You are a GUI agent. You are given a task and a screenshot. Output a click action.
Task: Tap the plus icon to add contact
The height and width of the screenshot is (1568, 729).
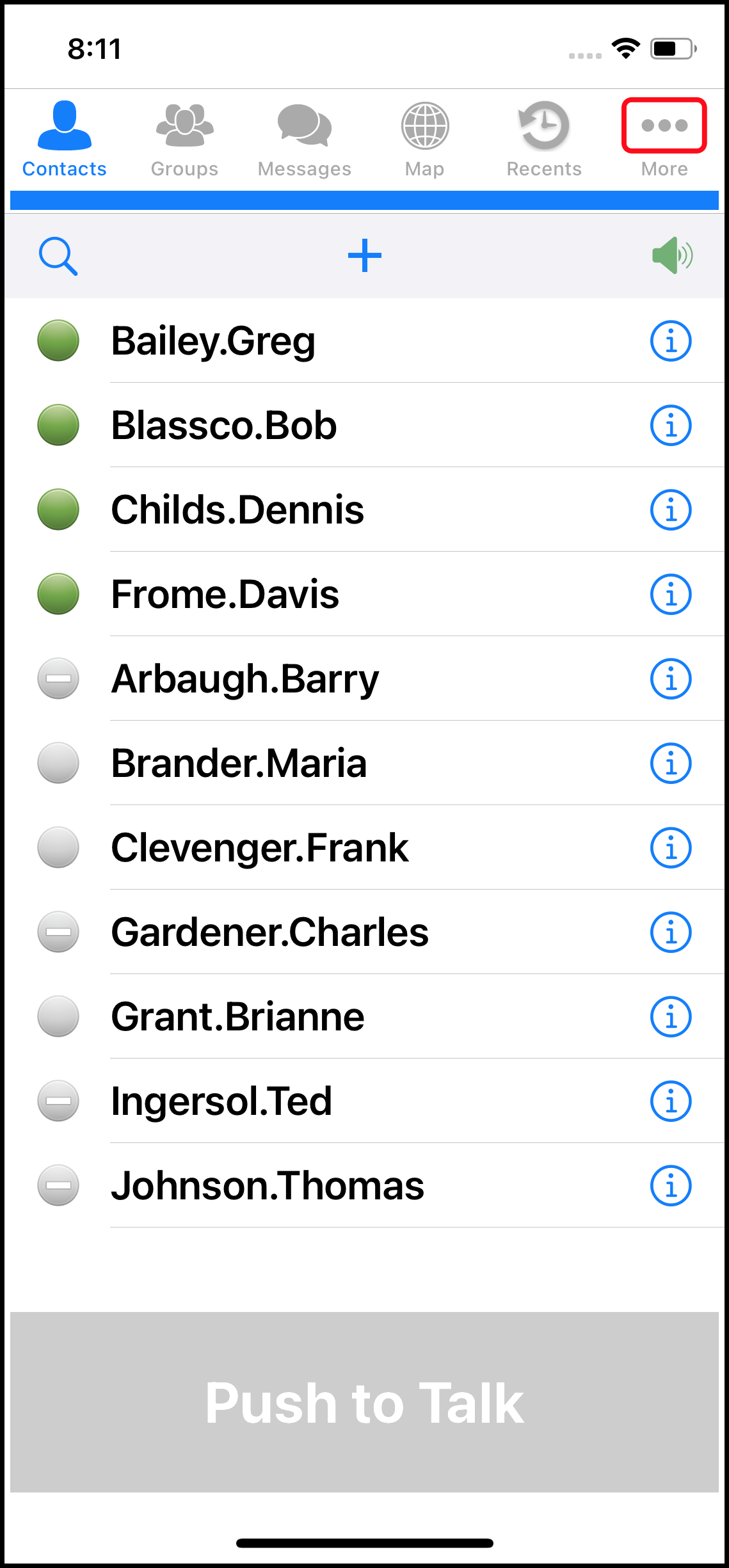[x=365, y=255]
